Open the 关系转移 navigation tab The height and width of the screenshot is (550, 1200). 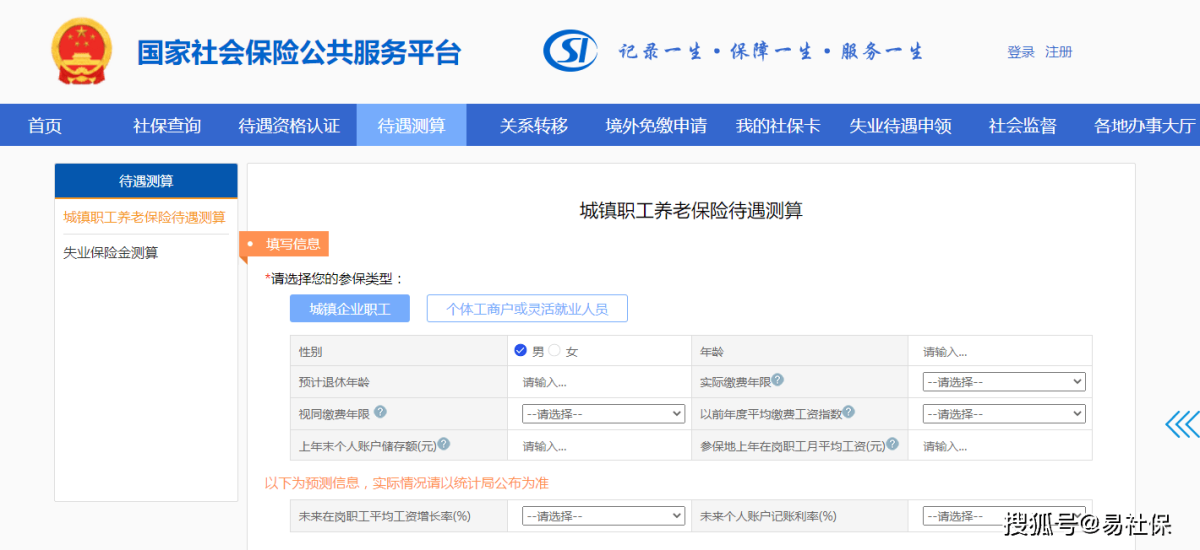point(534,126)
